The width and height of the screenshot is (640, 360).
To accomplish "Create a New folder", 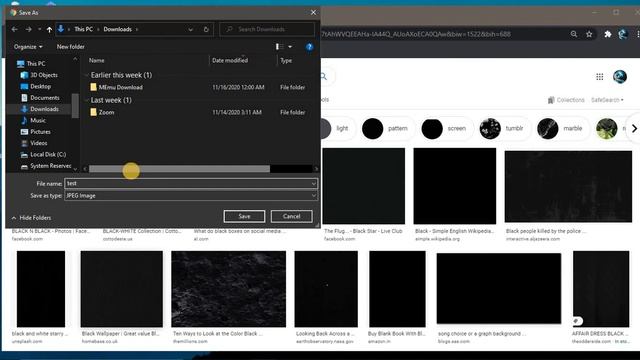I will (71, 47).
